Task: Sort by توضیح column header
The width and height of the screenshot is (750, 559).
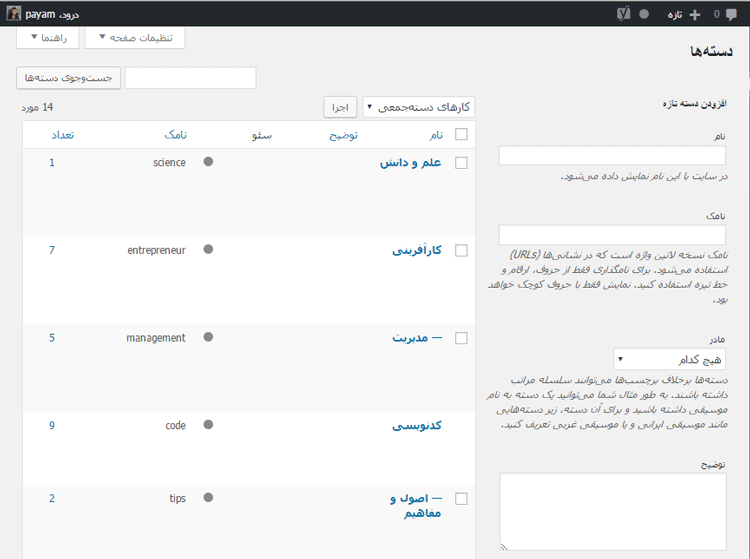Action: tap(343, 135)
